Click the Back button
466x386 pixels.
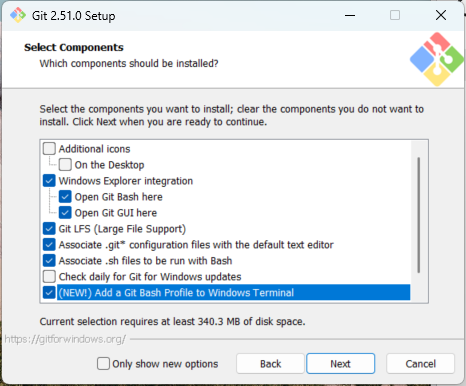[x=270, y=364]
